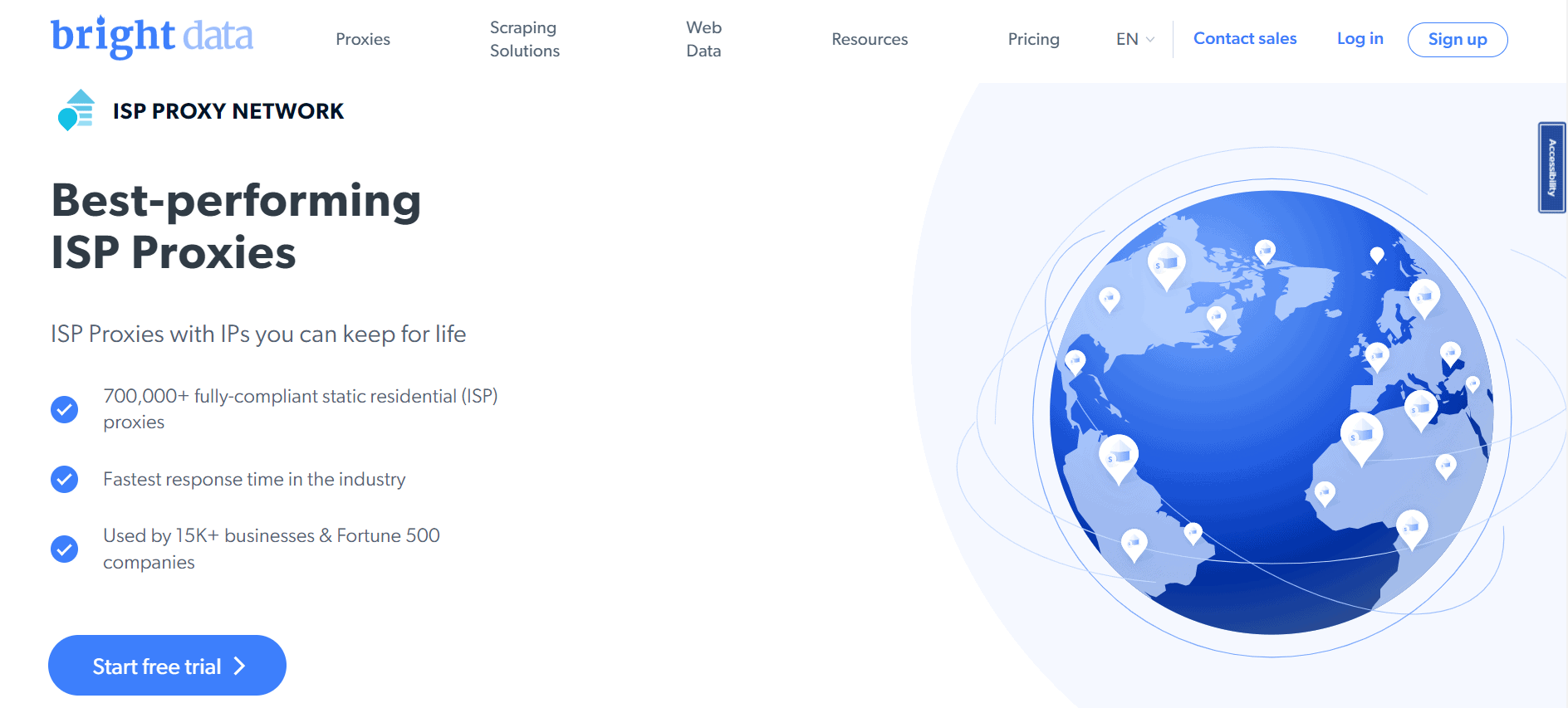Click the Sign up button

[x=1458, y=39]
